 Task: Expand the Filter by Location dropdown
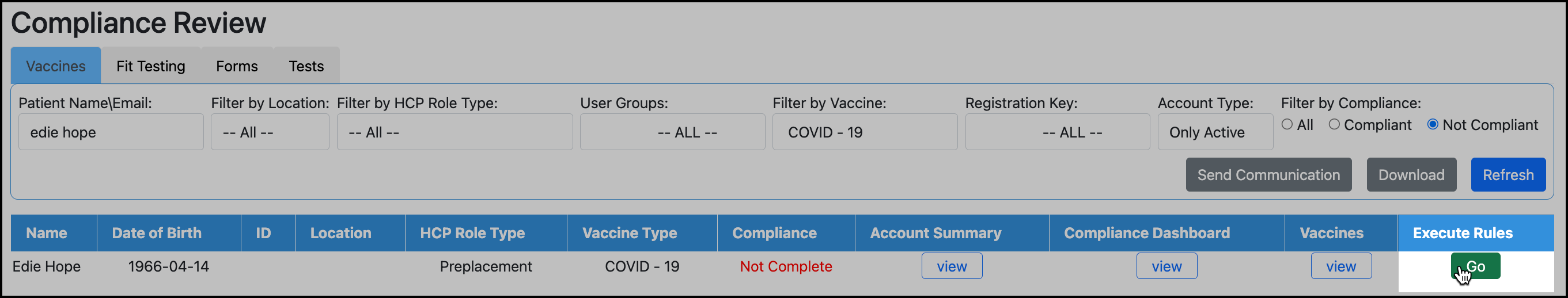tap(270, 132)
